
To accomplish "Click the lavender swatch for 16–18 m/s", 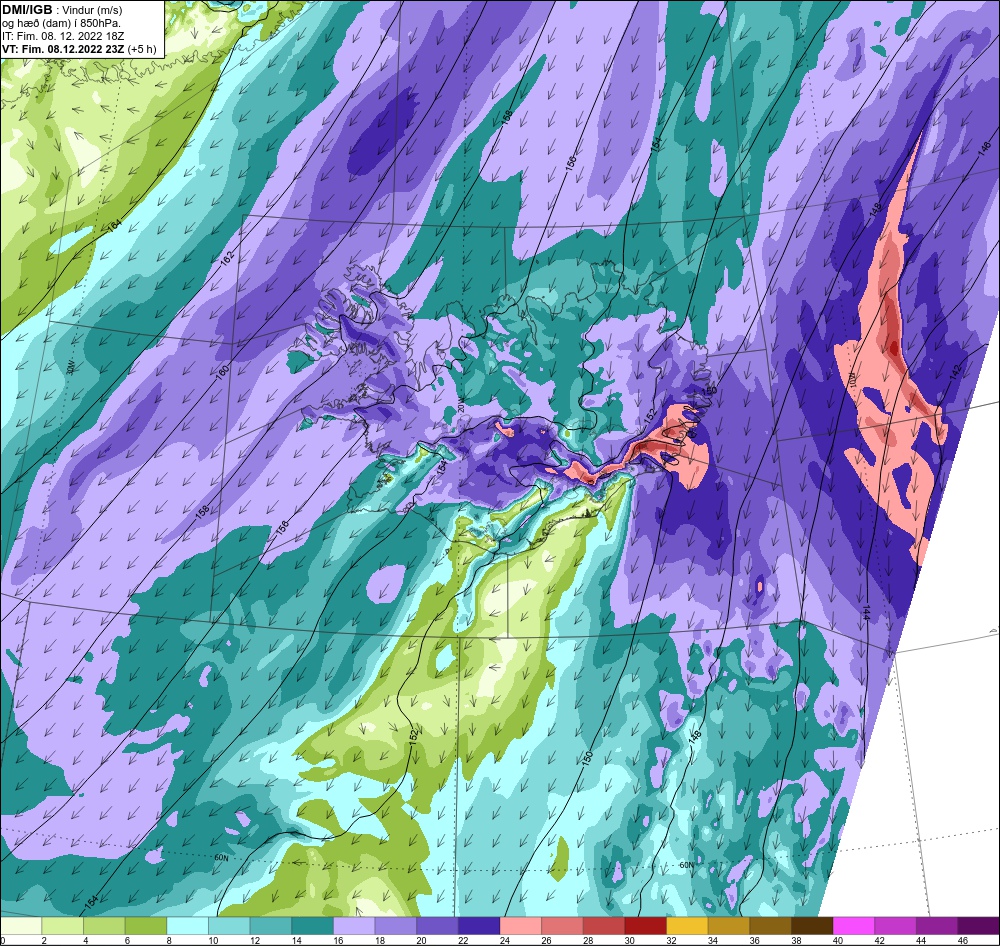I will pyautogui.click(x=354, y=925).
